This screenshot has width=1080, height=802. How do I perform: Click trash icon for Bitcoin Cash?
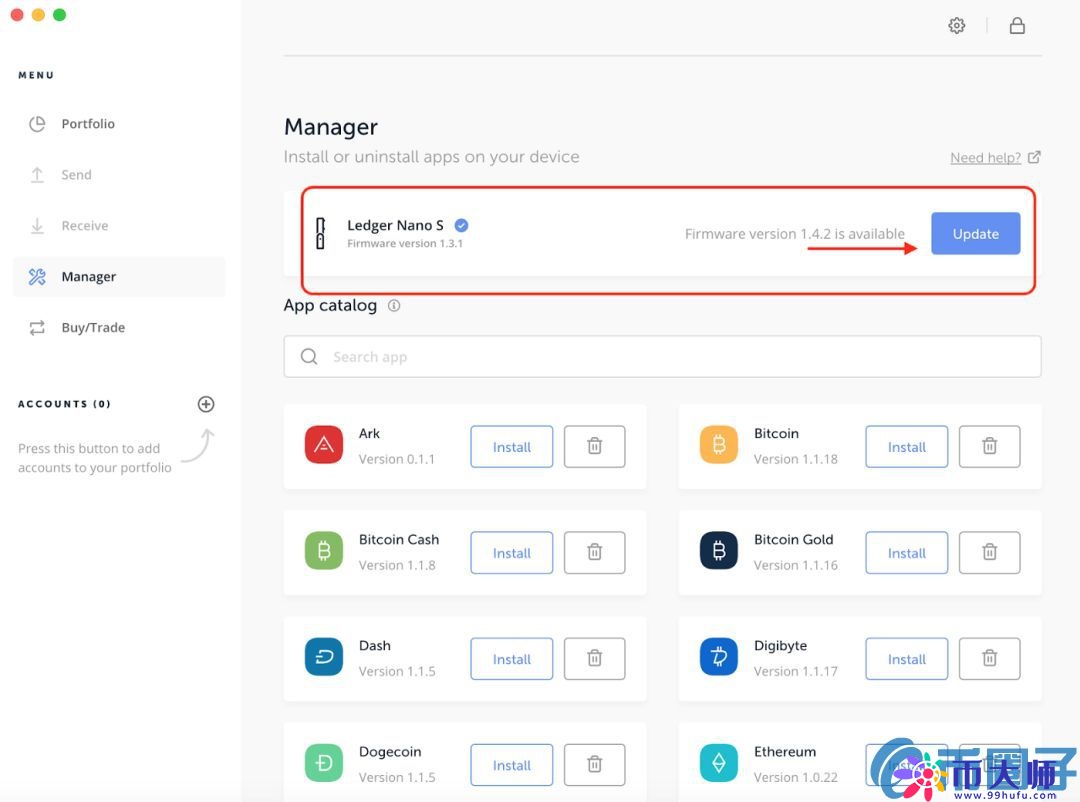tap(594, 553)
